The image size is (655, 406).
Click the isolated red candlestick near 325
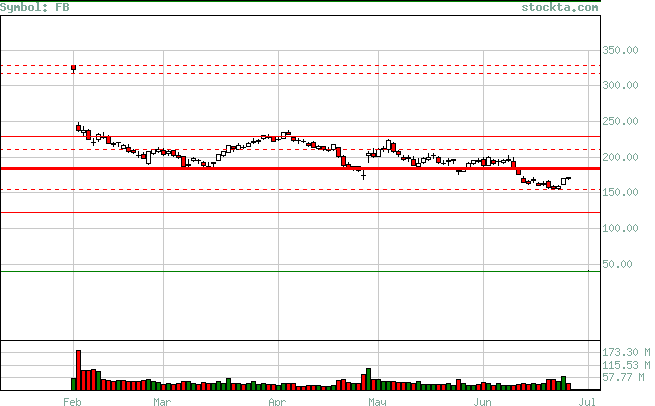[x=74, y=68]
